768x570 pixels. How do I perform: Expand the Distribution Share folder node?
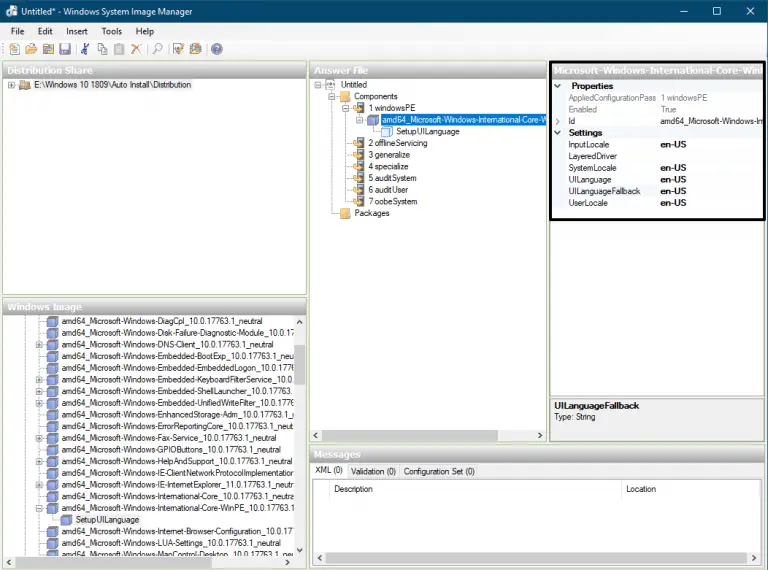coord(11,85)
